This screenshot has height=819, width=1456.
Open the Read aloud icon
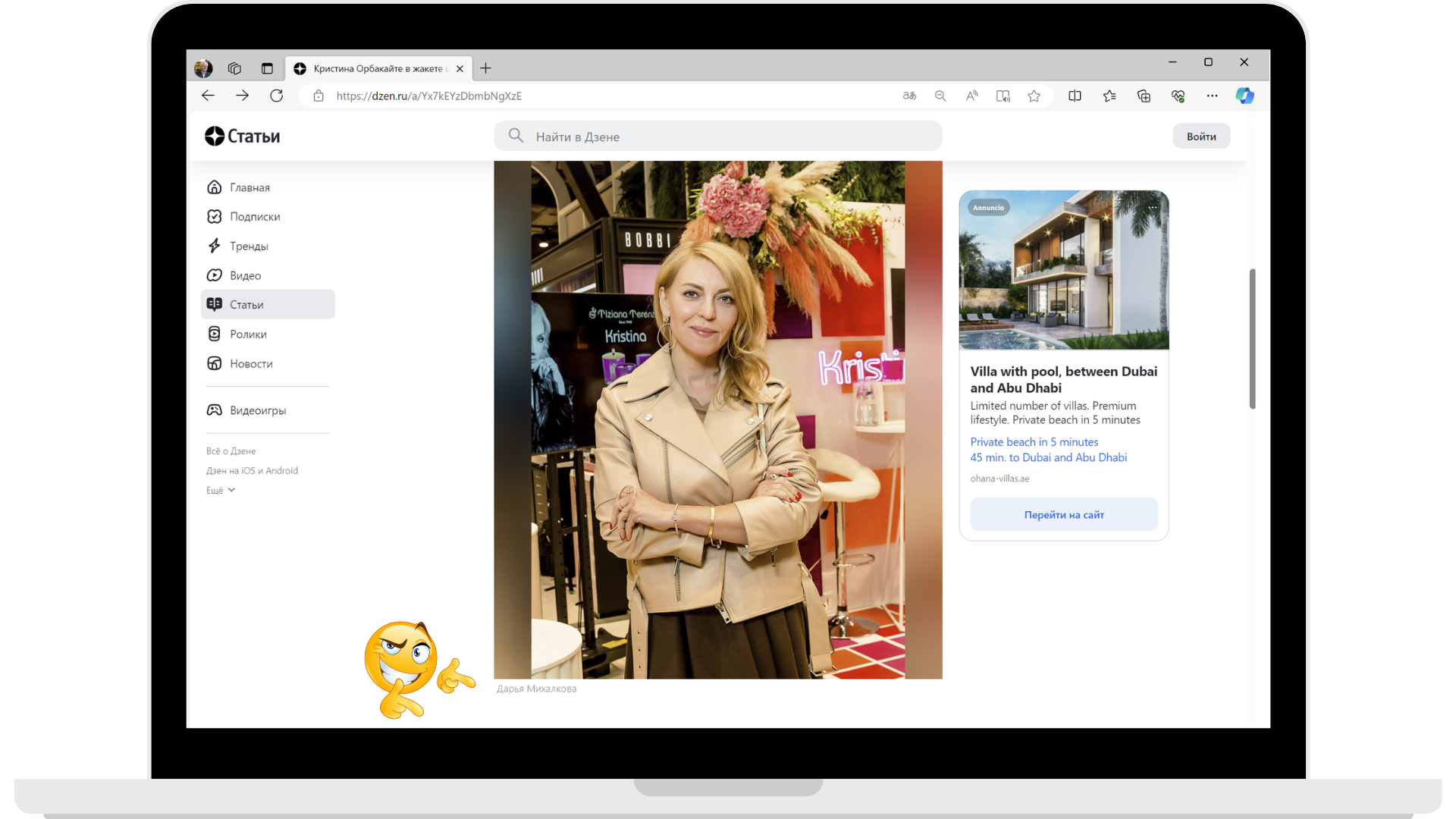point(971,96)
